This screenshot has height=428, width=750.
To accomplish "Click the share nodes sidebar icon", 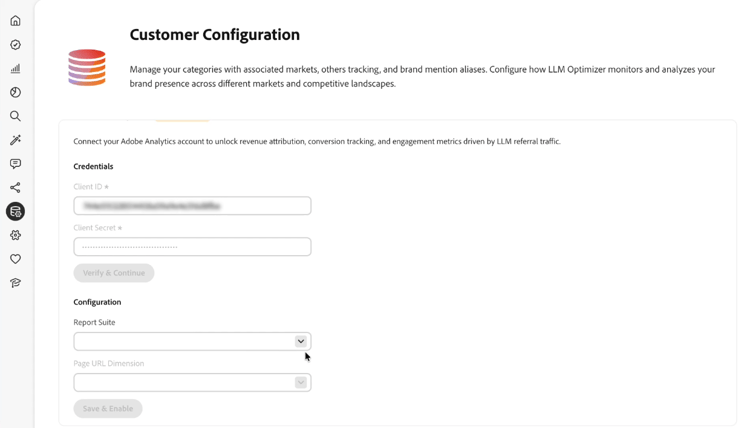I will point(15,188).
